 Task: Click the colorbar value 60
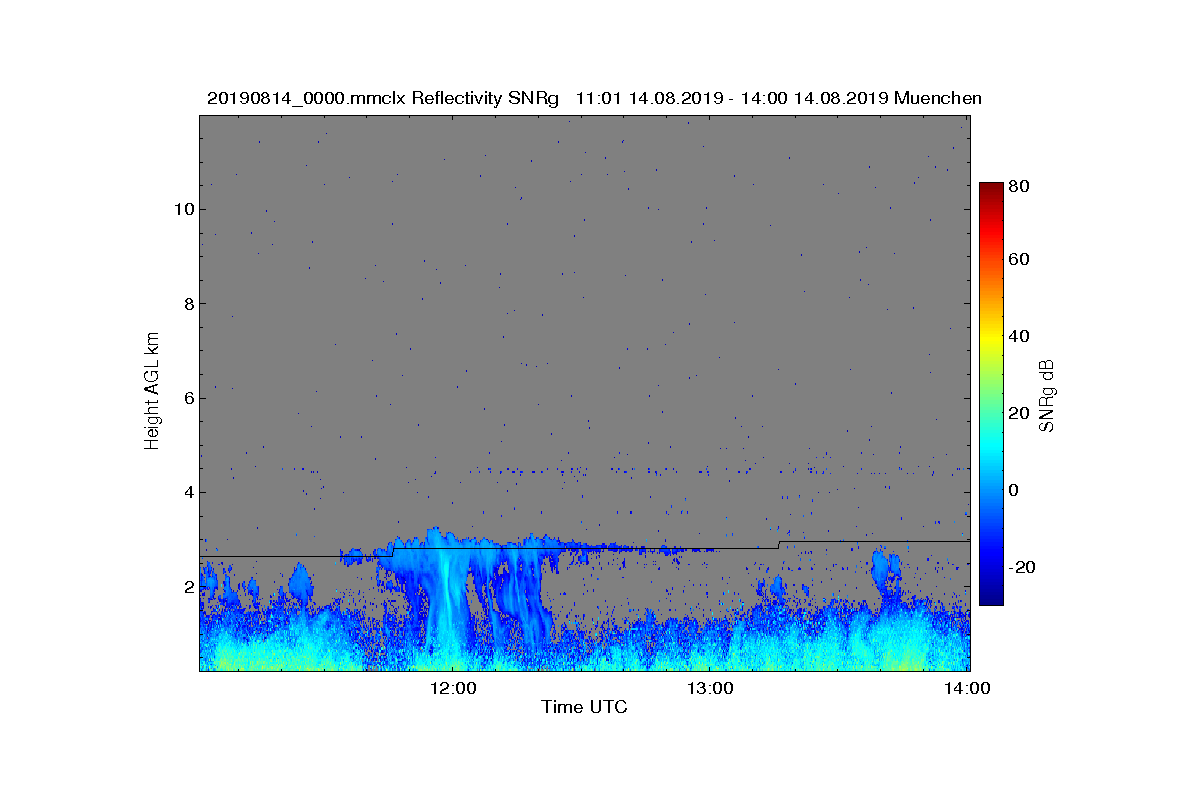pyautogui.click(x=1020, y=260)
